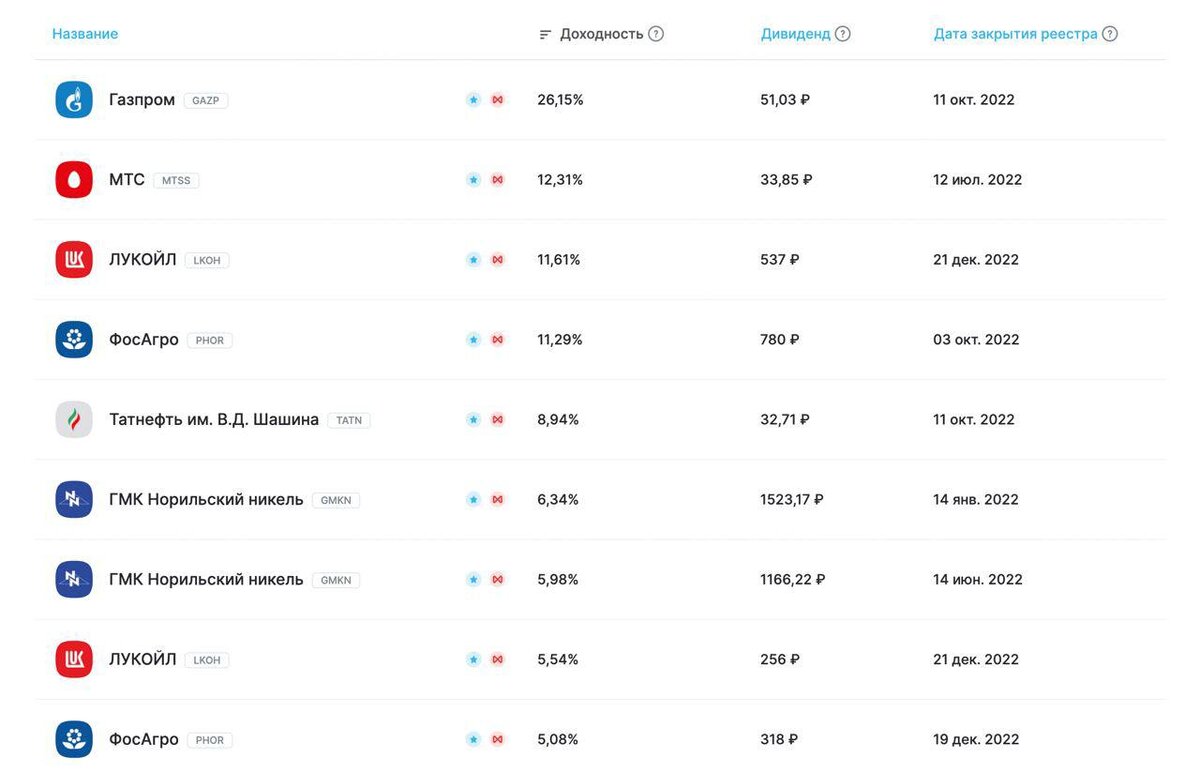
Task: Open help tooltip next to Дата закрытия реестра
Action: pyautogui.click(x=1110, y=34)
